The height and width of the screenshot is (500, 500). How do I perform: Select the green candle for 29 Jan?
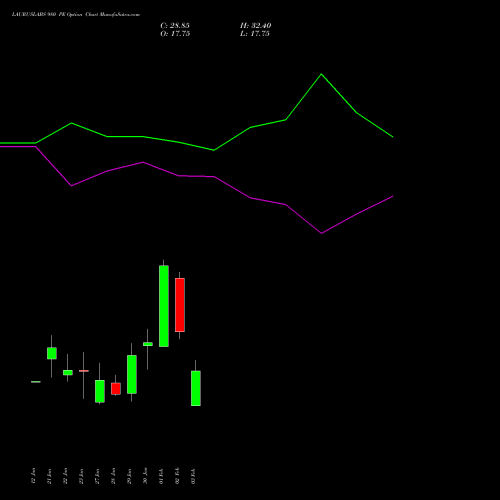click(132, 374)
